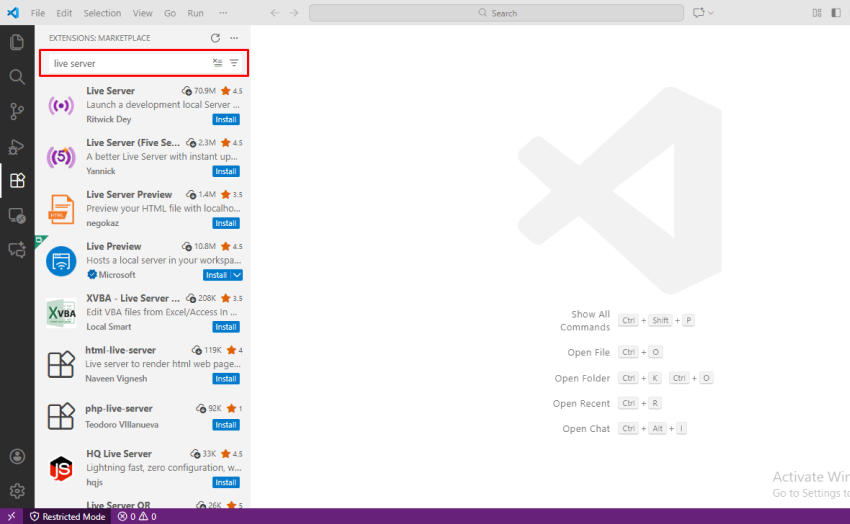Expand the menu bar overflow ellipsis

click(x=223, y=13)
